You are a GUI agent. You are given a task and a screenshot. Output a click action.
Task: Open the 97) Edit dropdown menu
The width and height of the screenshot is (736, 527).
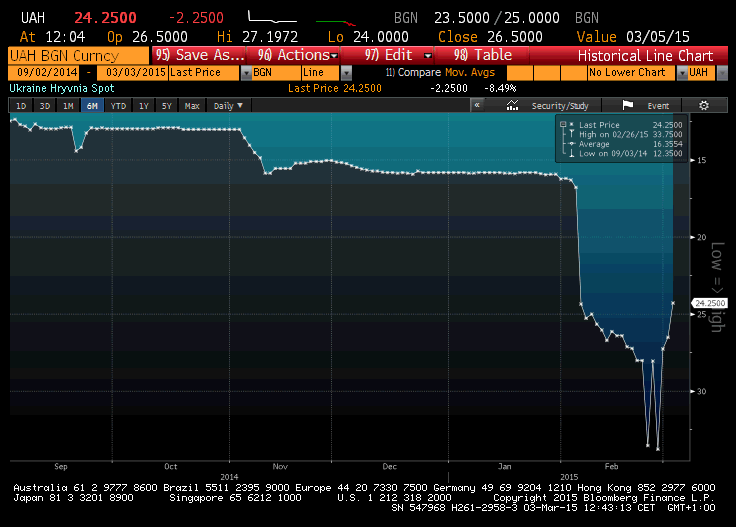(x=389, y=55)
